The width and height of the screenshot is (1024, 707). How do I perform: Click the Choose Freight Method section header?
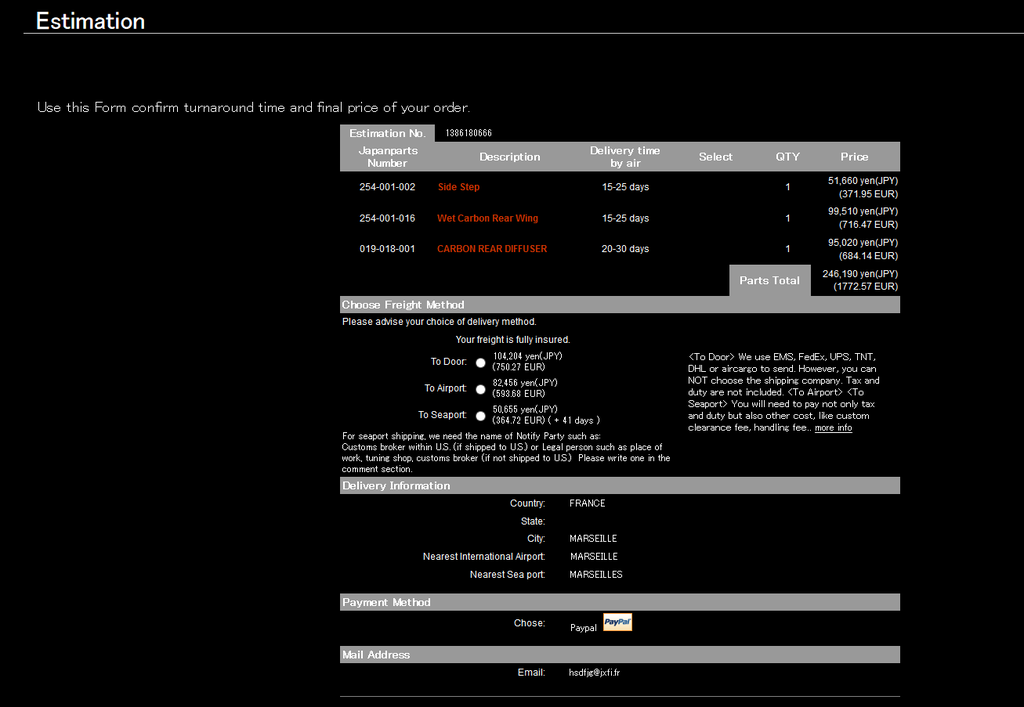(403, 305)
